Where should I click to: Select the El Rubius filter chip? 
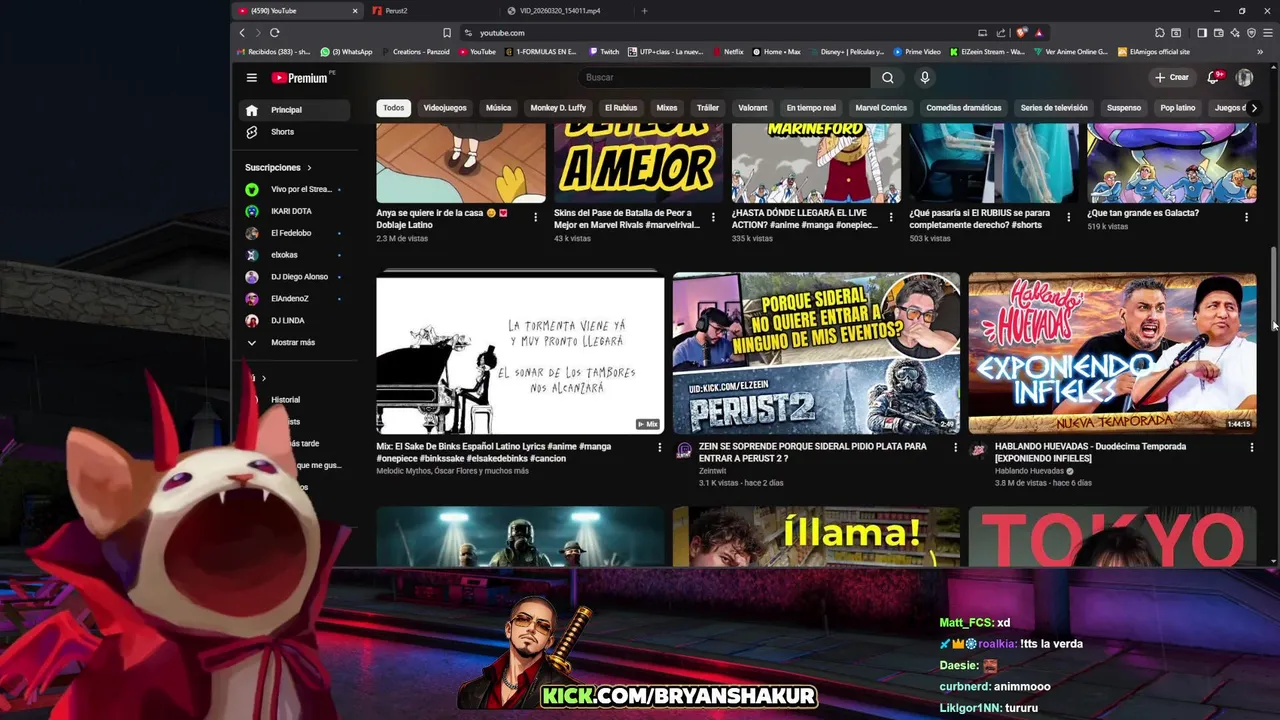point(621,108)
